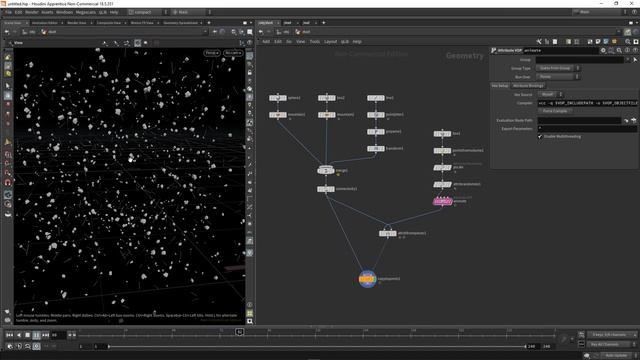
Task: Click the pause/play forward button
Action: click(x=36, y=335)
